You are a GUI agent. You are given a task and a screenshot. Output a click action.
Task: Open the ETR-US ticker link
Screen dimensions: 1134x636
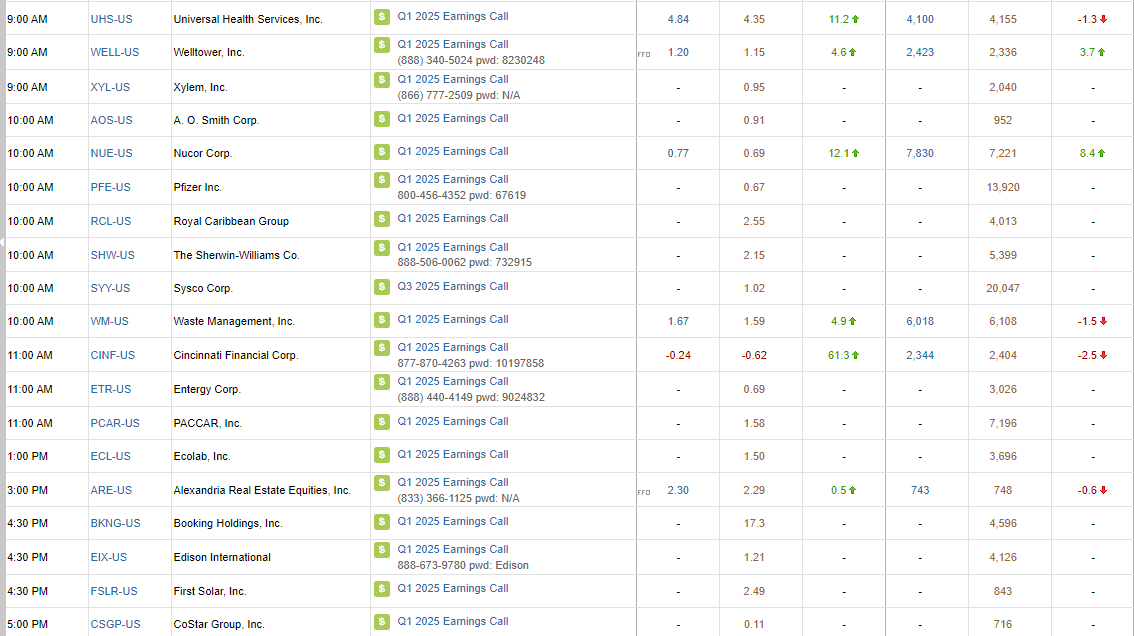[x=111, y=389]
